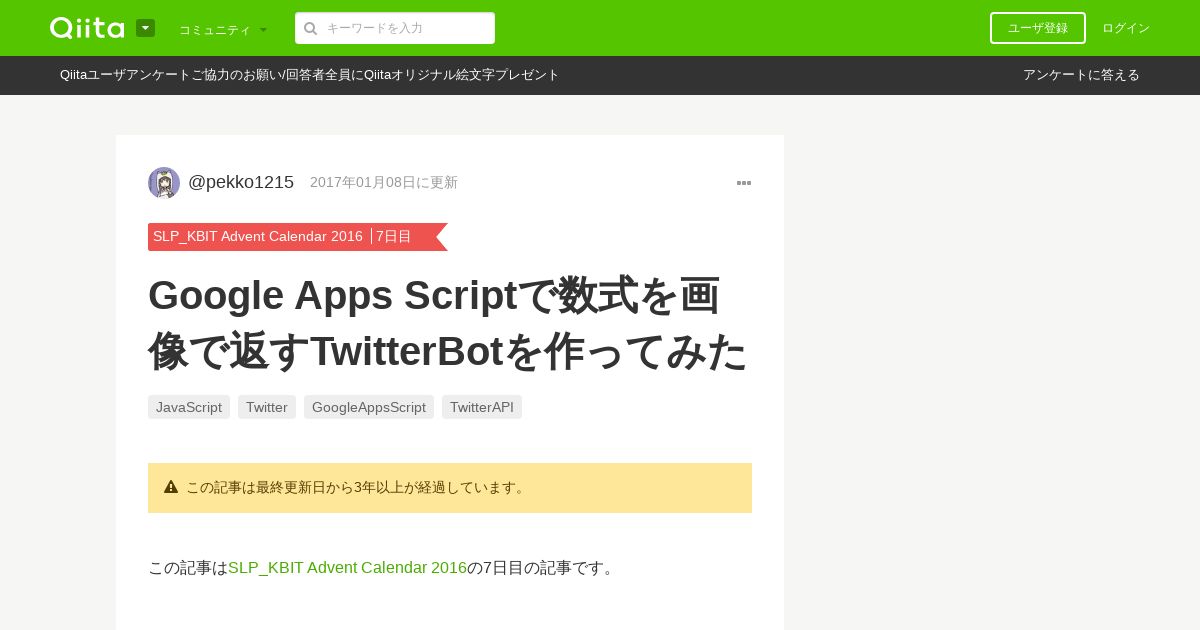
Task: Select the GoogleAppsScript tag
Action: click(x=369, y=407)
